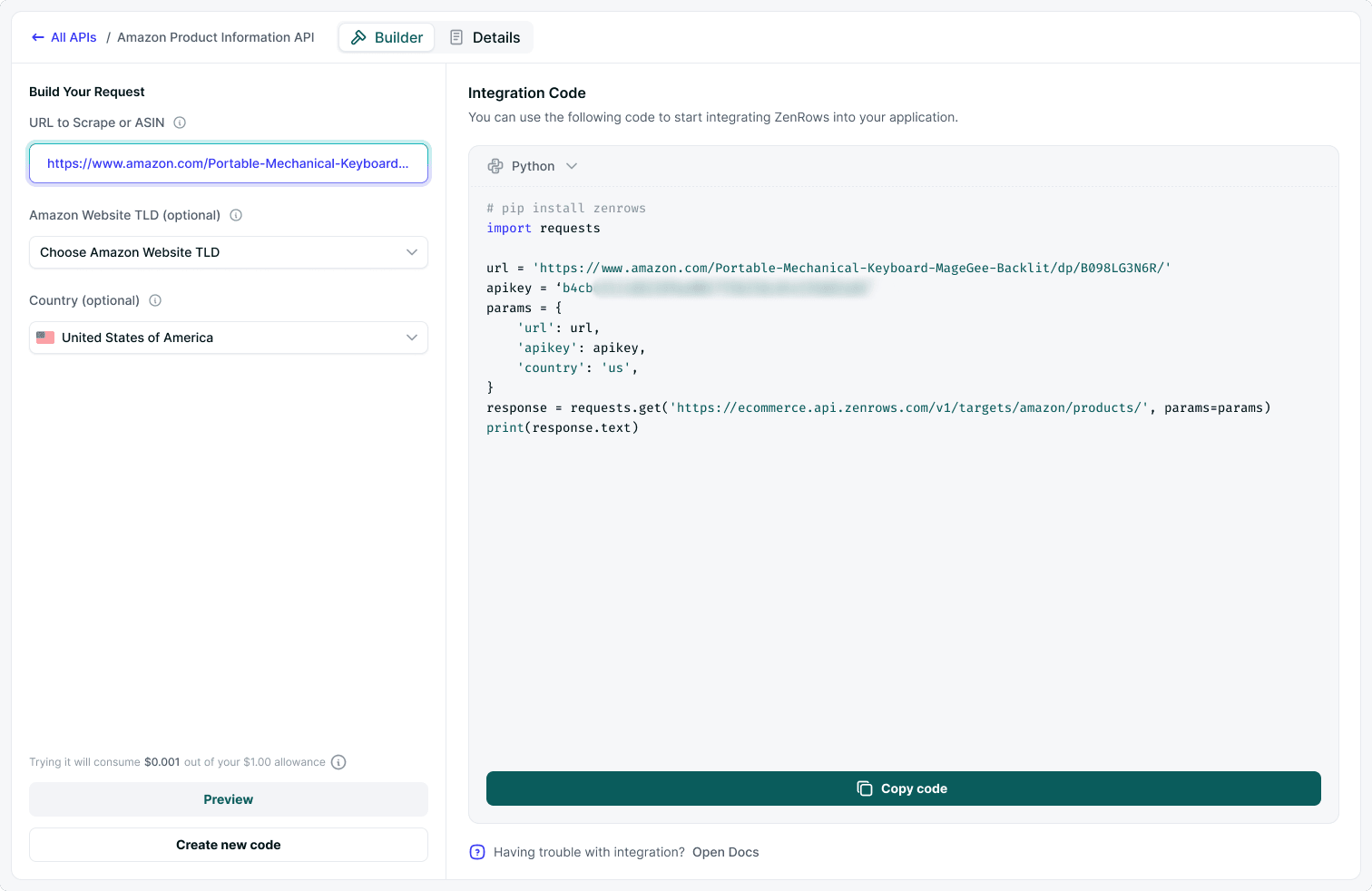Click the $0.001 consumption amount text
This screenshot has height=891, width=1372.
tap(162, 762)
